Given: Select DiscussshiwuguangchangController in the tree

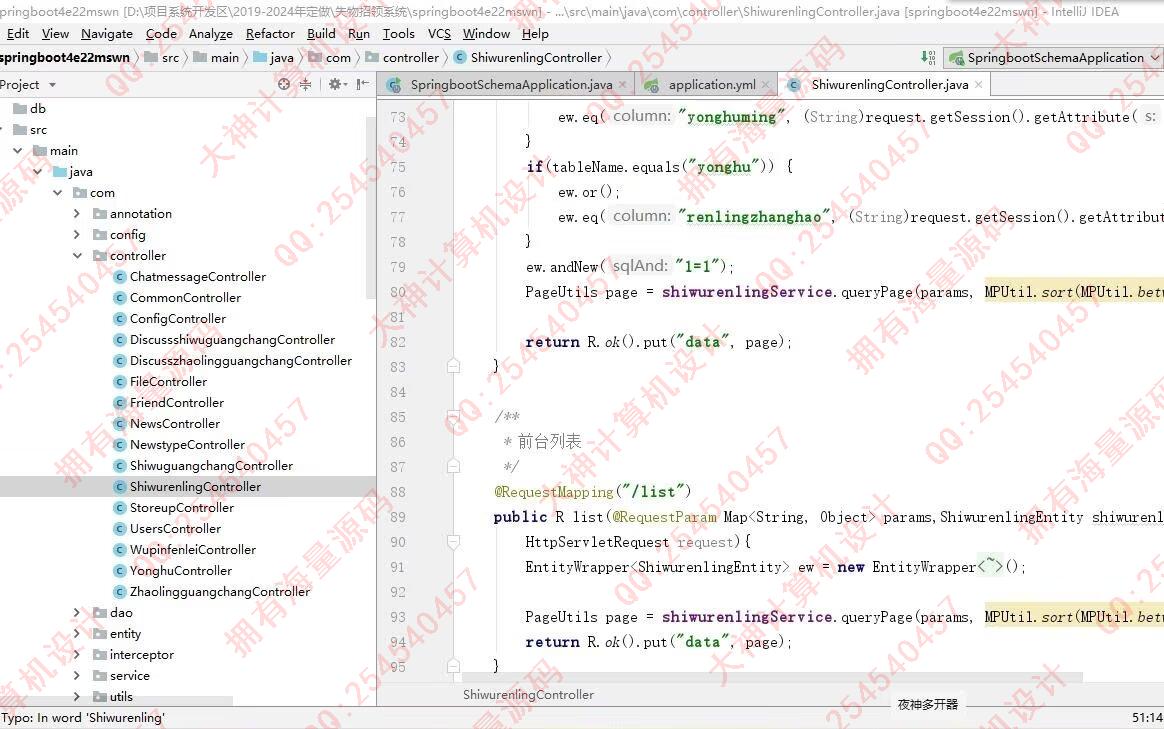Looking at the screenshot, I should coord(232,339).
